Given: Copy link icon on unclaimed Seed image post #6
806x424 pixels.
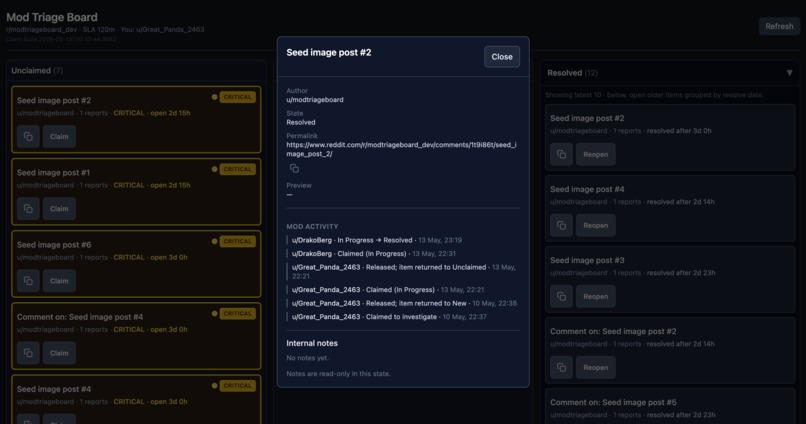Looking at the screenshot, I should point(28,281).
